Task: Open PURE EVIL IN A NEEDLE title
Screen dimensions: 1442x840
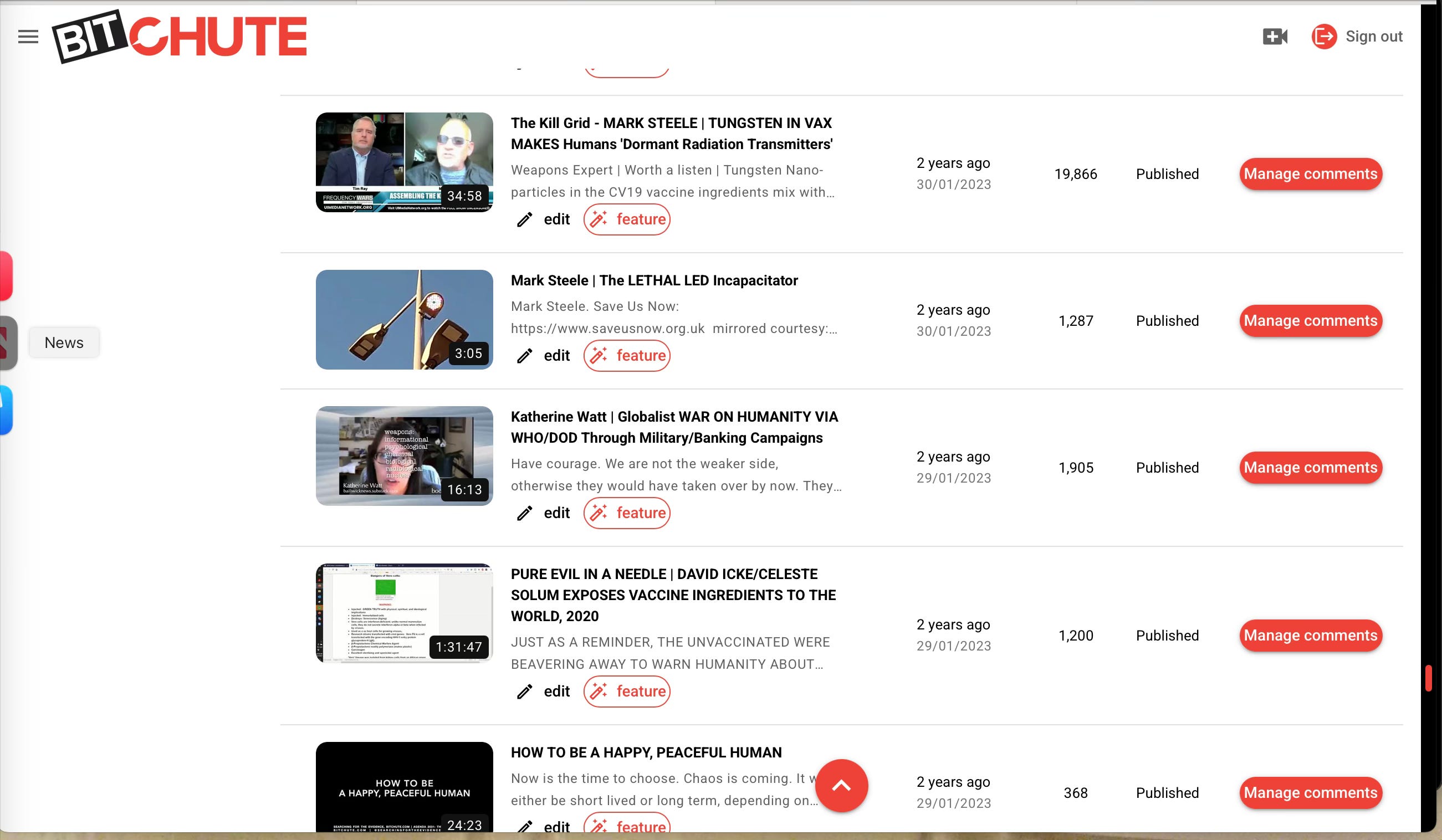Action: click(673, 595)
